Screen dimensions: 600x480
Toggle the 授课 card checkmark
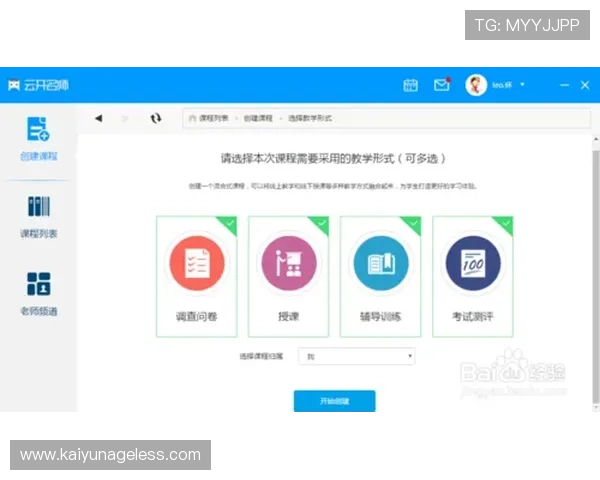pyautogui.click(x=321, y=223)
